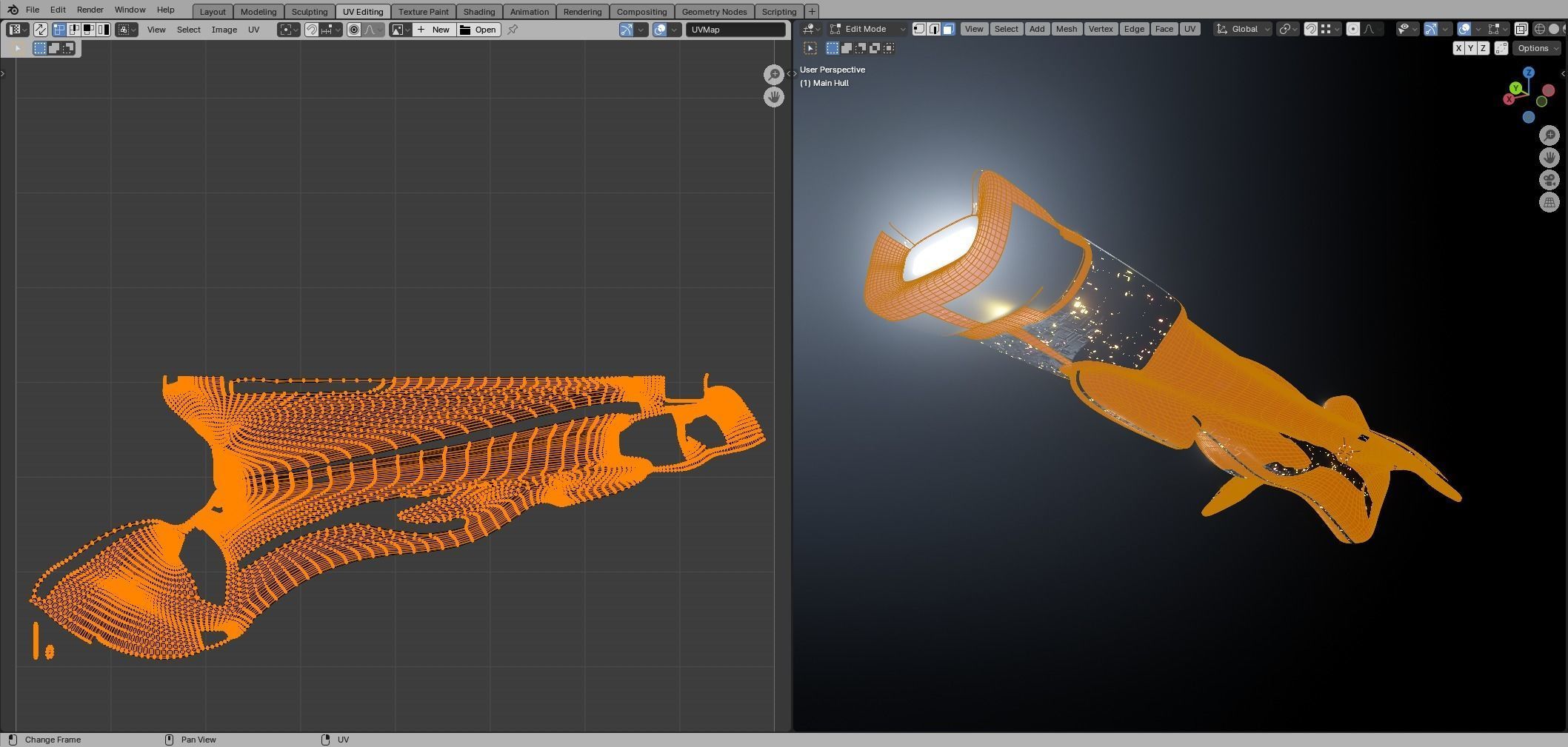Pan the 3D viewport with hand icon
The width and height of the screenshot is (1568, 747).
pyautogui.click(x=1549, y=158)
